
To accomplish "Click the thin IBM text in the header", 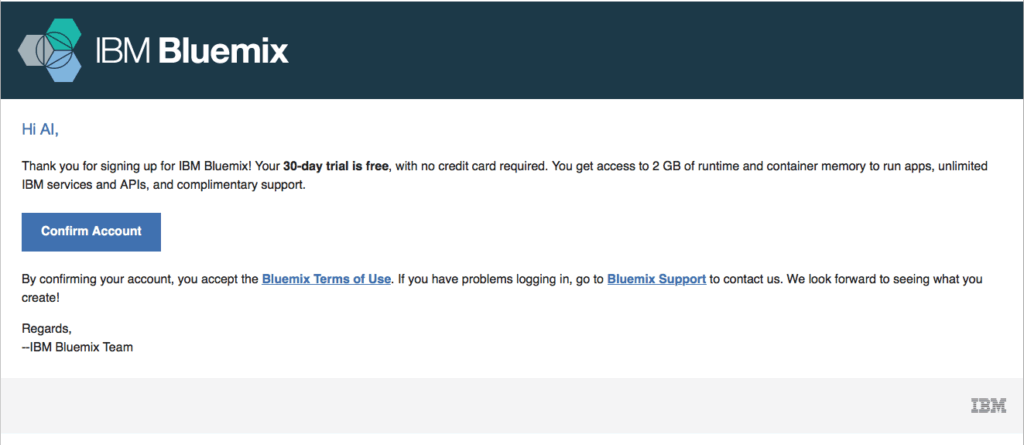I will (x=125, y=51).
